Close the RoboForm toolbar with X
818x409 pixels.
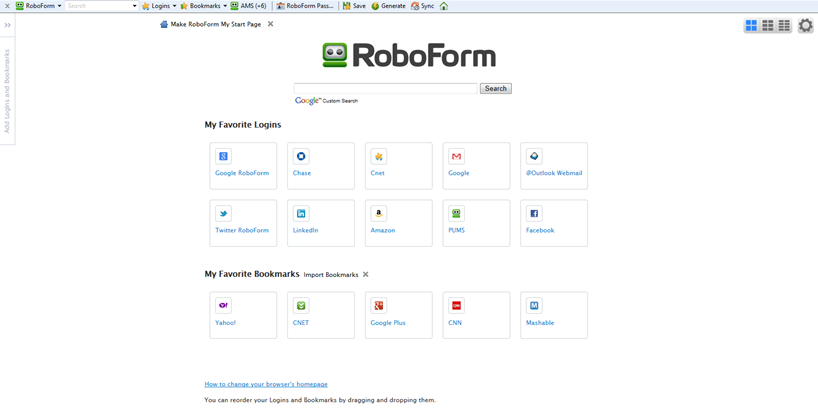click(x=7, y=6)
